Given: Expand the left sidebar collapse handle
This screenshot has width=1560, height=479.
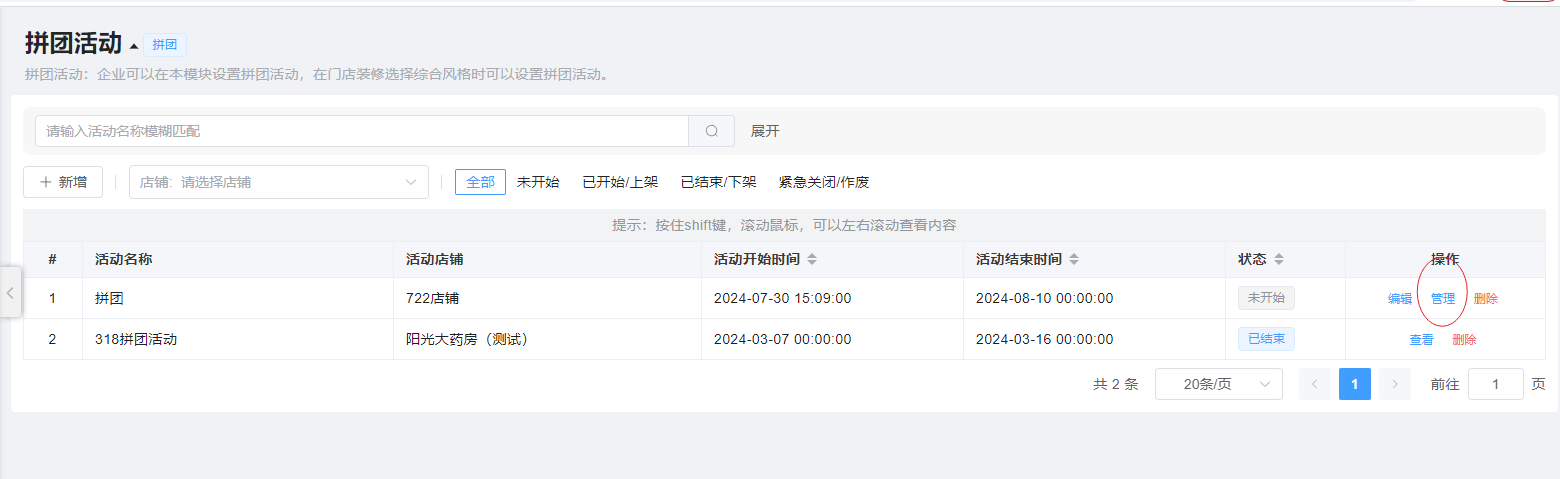Looking at the screenshot, I should click(x=10, y=292).
